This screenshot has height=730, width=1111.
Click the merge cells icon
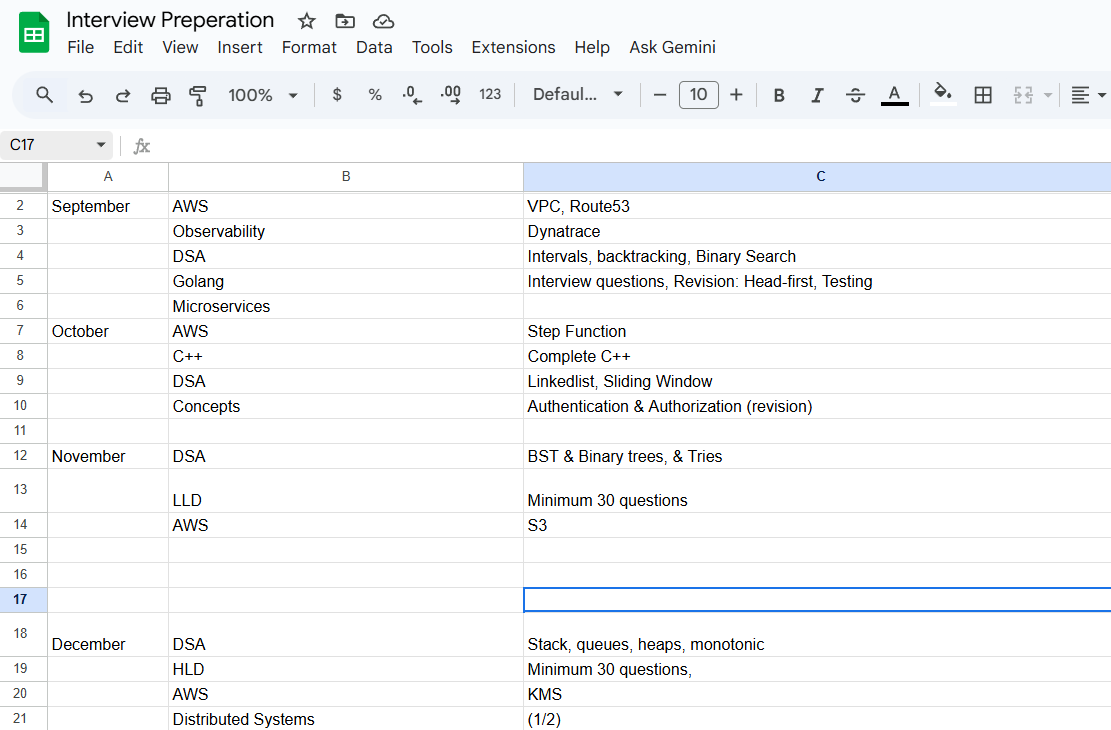(1023, 95)
